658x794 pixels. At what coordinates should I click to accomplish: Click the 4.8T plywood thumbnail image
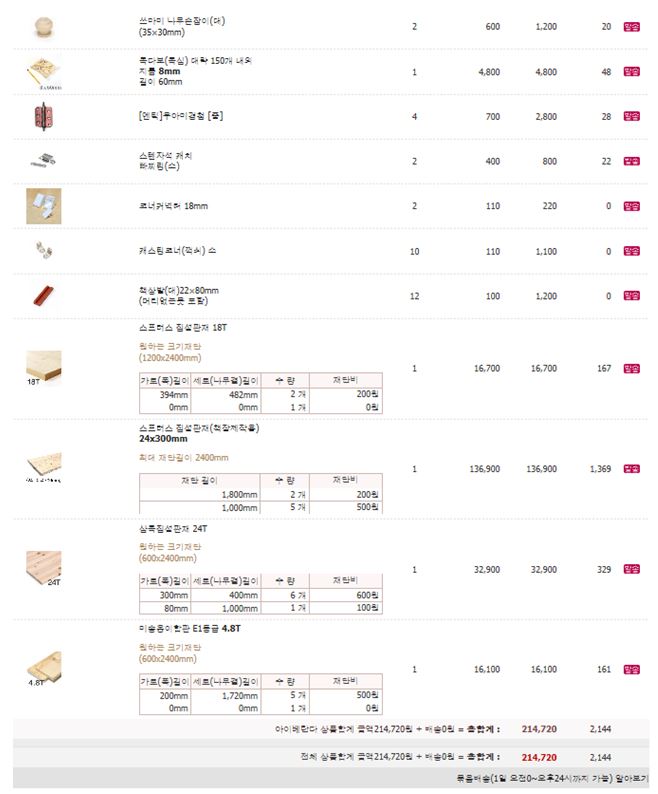tap(44, 669)
